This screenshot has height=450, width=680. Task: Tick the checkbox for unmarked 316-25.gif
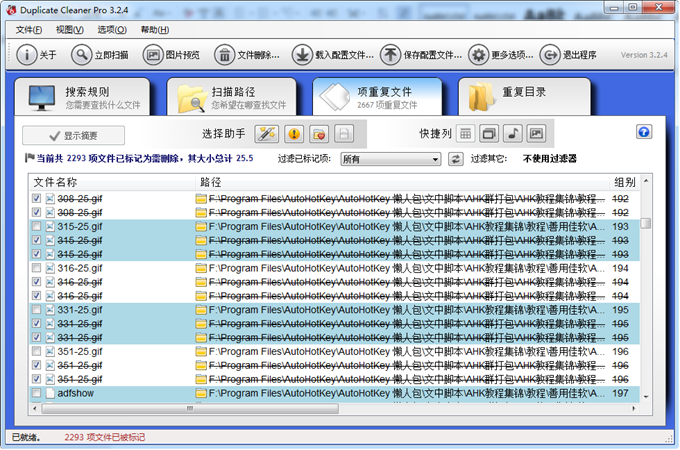36,268
